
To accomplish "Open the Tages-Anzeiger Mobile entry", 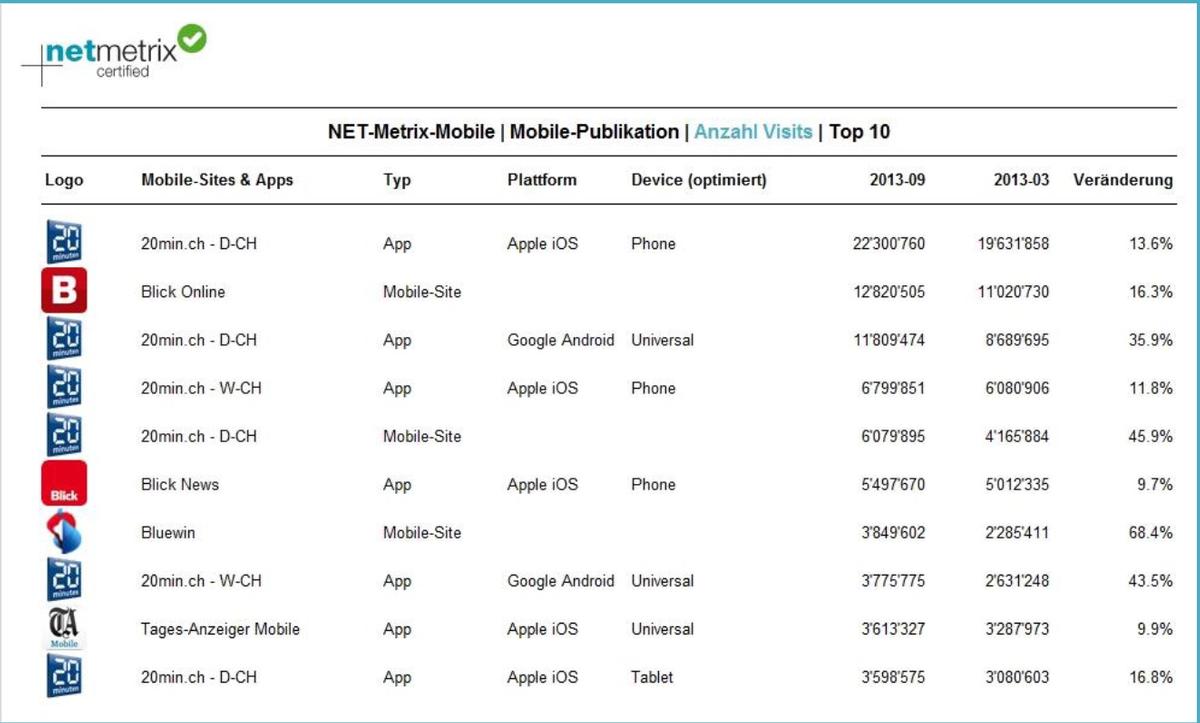I will (220, 629).
